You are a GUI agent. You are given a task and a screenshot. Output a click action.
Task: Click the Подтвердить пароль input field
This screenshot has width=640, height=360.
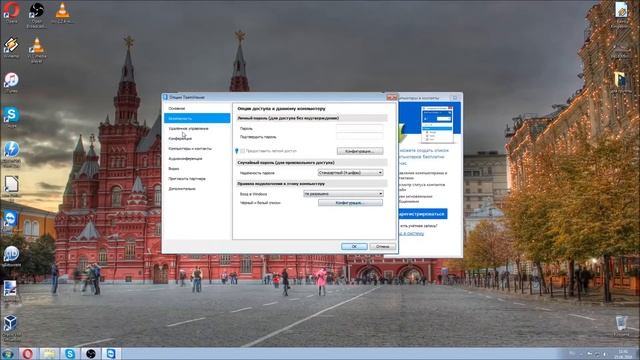(360, 136)
